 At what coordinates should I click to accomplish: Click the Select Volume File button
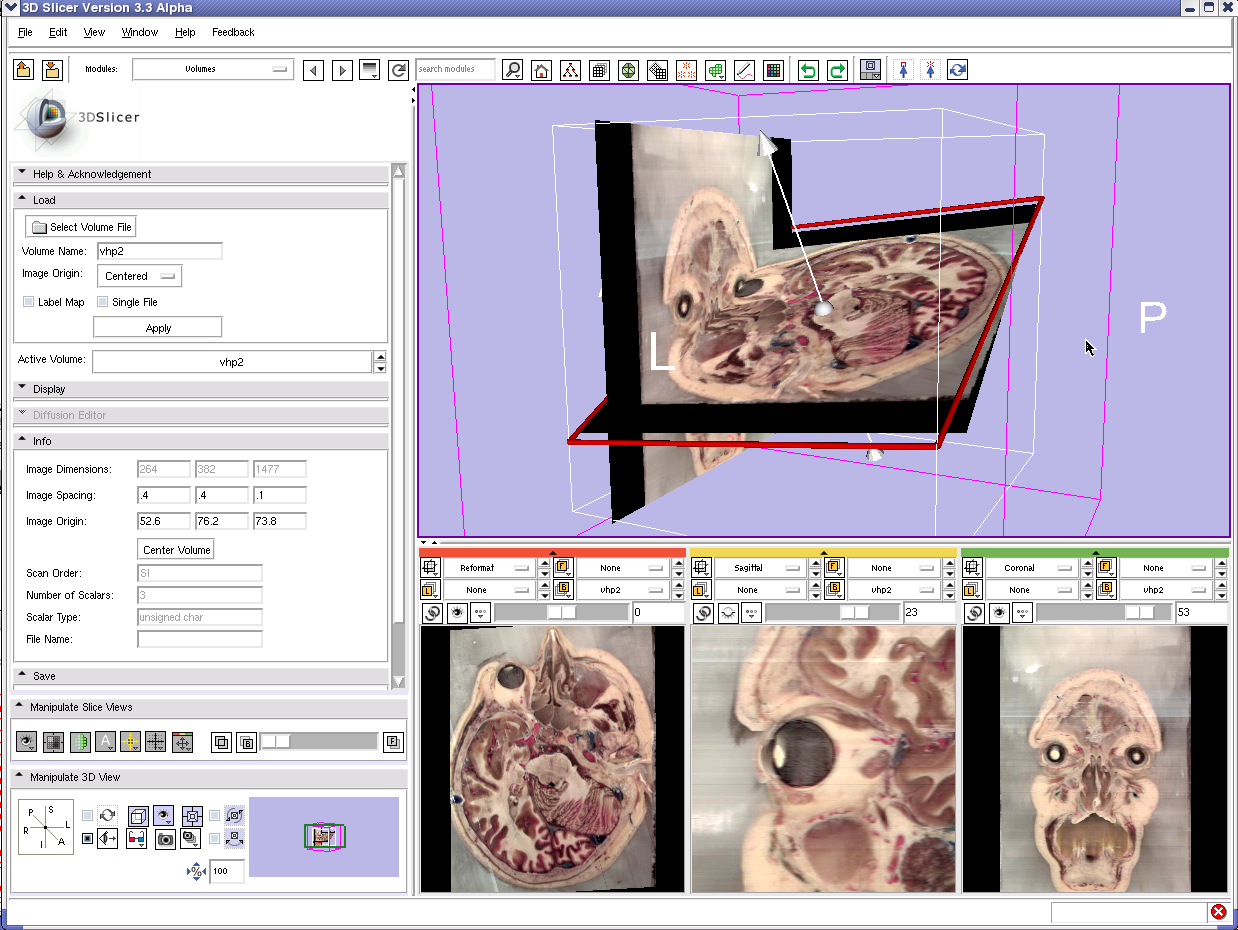(81, 227)
